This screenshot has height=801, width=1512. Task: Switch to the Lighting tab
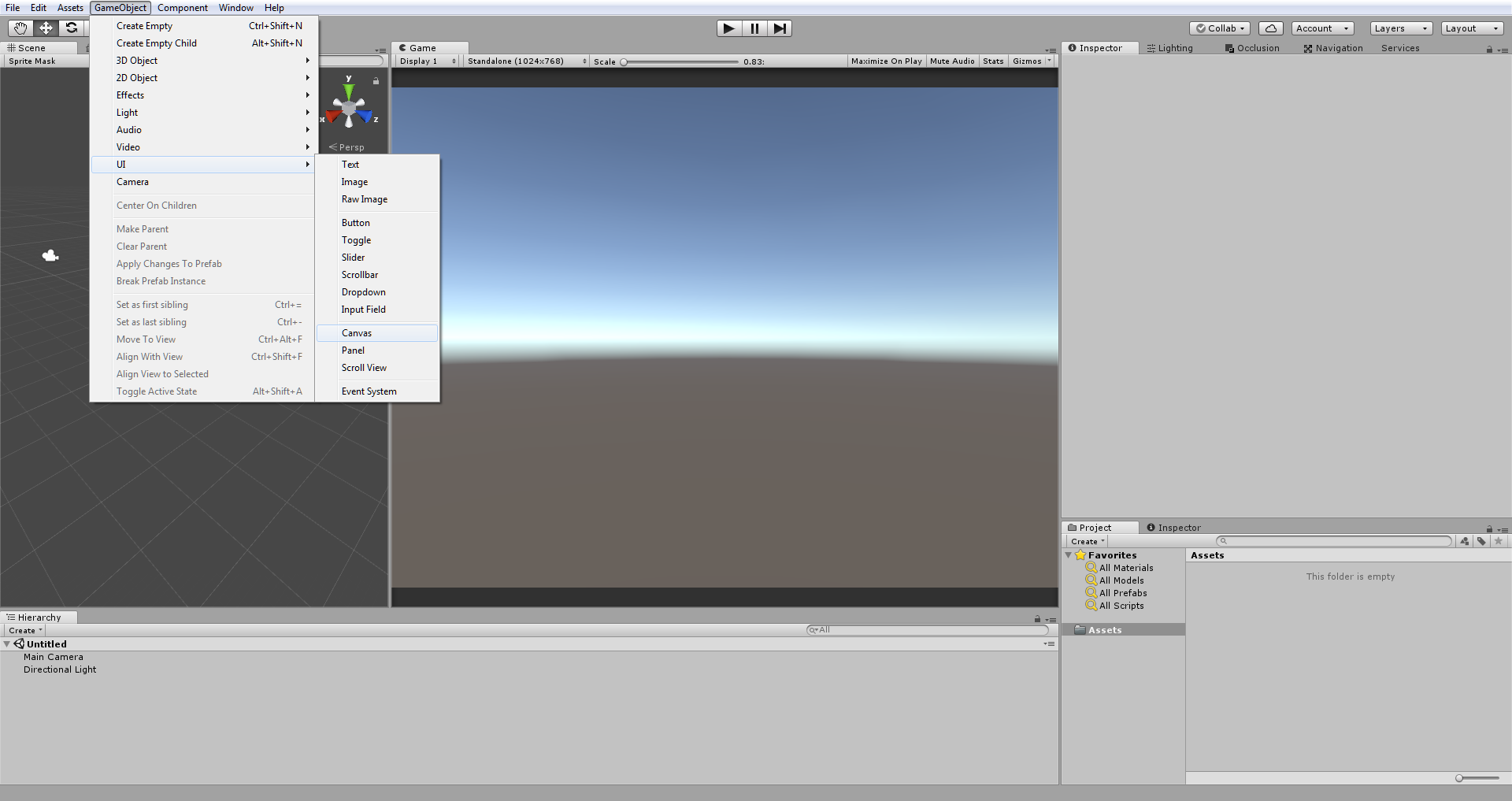click(1170, 48)
